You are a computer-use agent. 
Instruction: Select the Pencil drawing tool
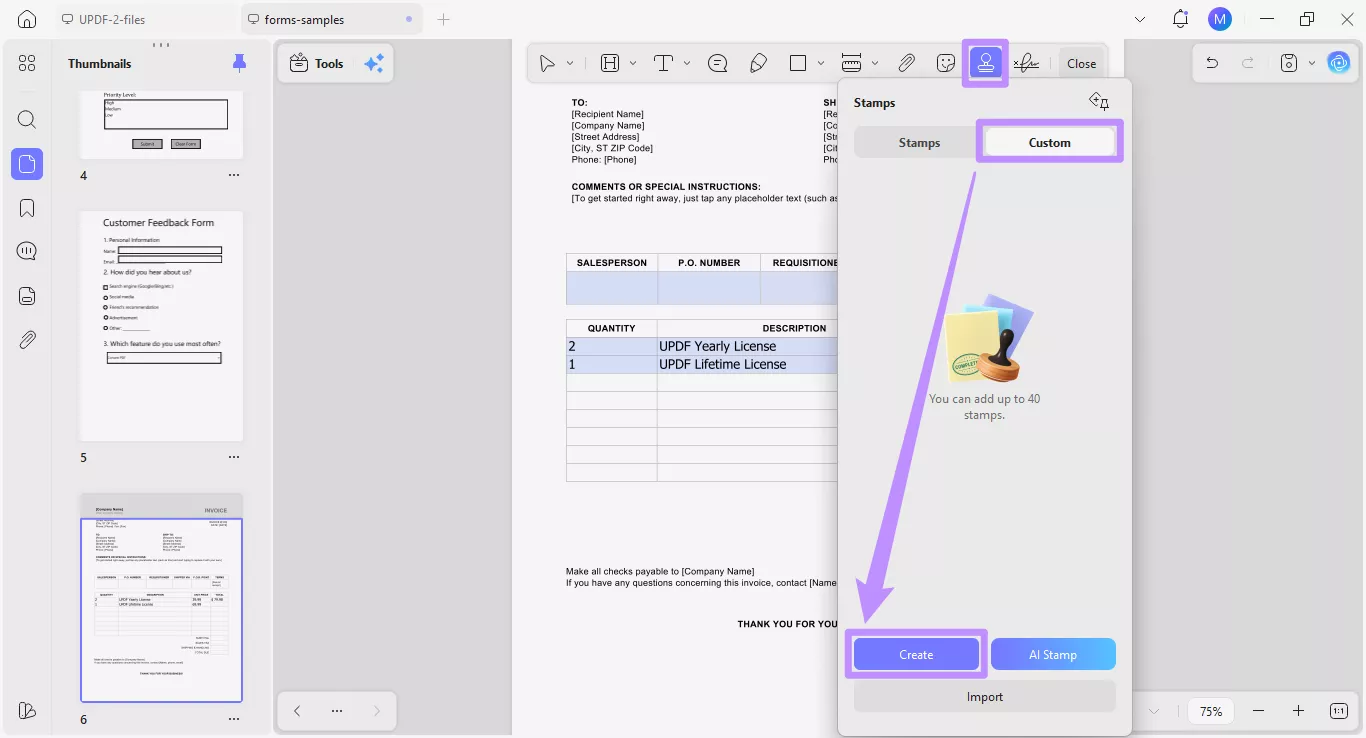pyautogui.click(x=758, y=63)
